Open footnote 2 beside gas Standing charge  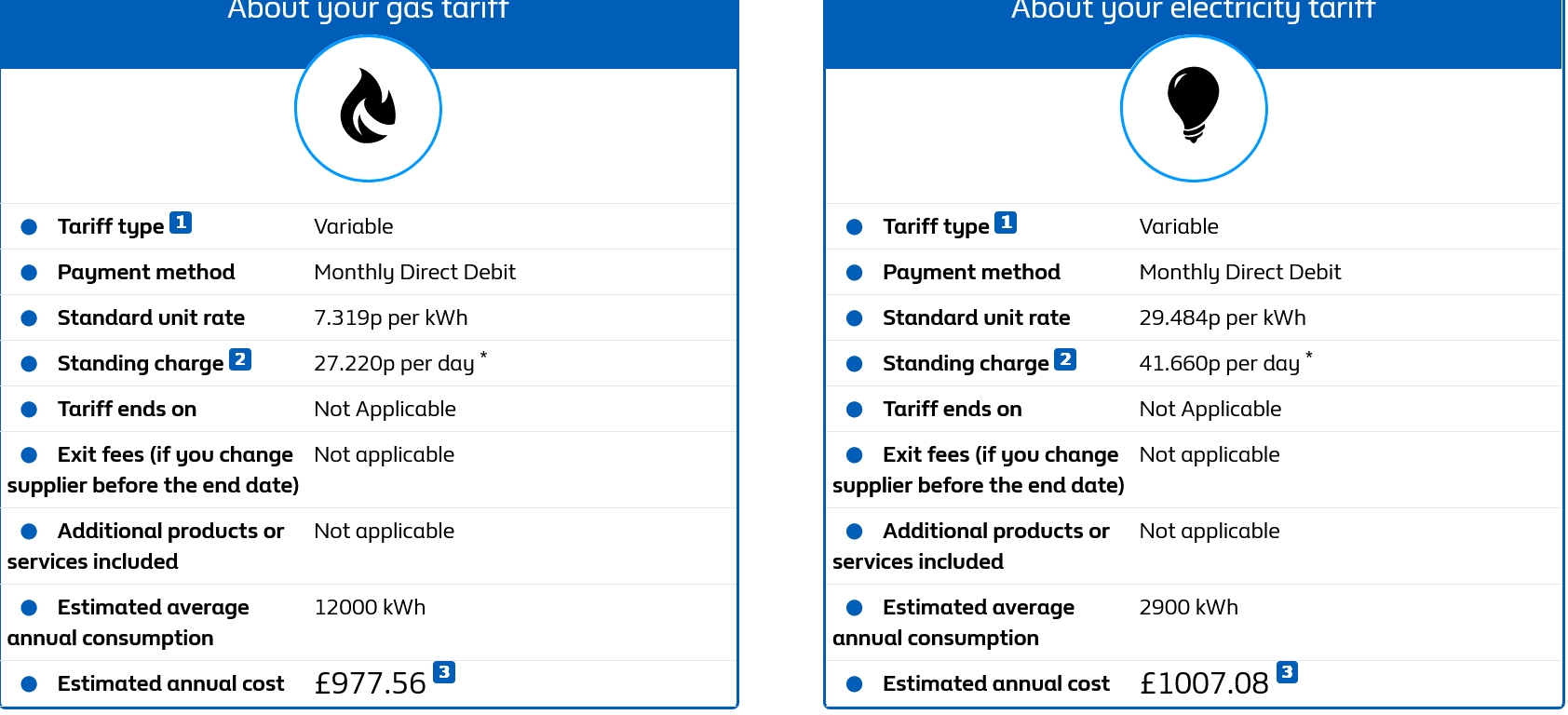[240, 359]
